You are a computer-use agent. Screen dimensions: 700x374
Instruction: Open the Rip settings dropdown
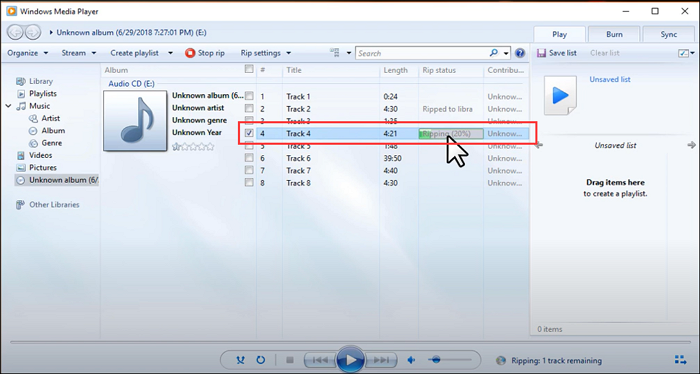coord(266,53)
